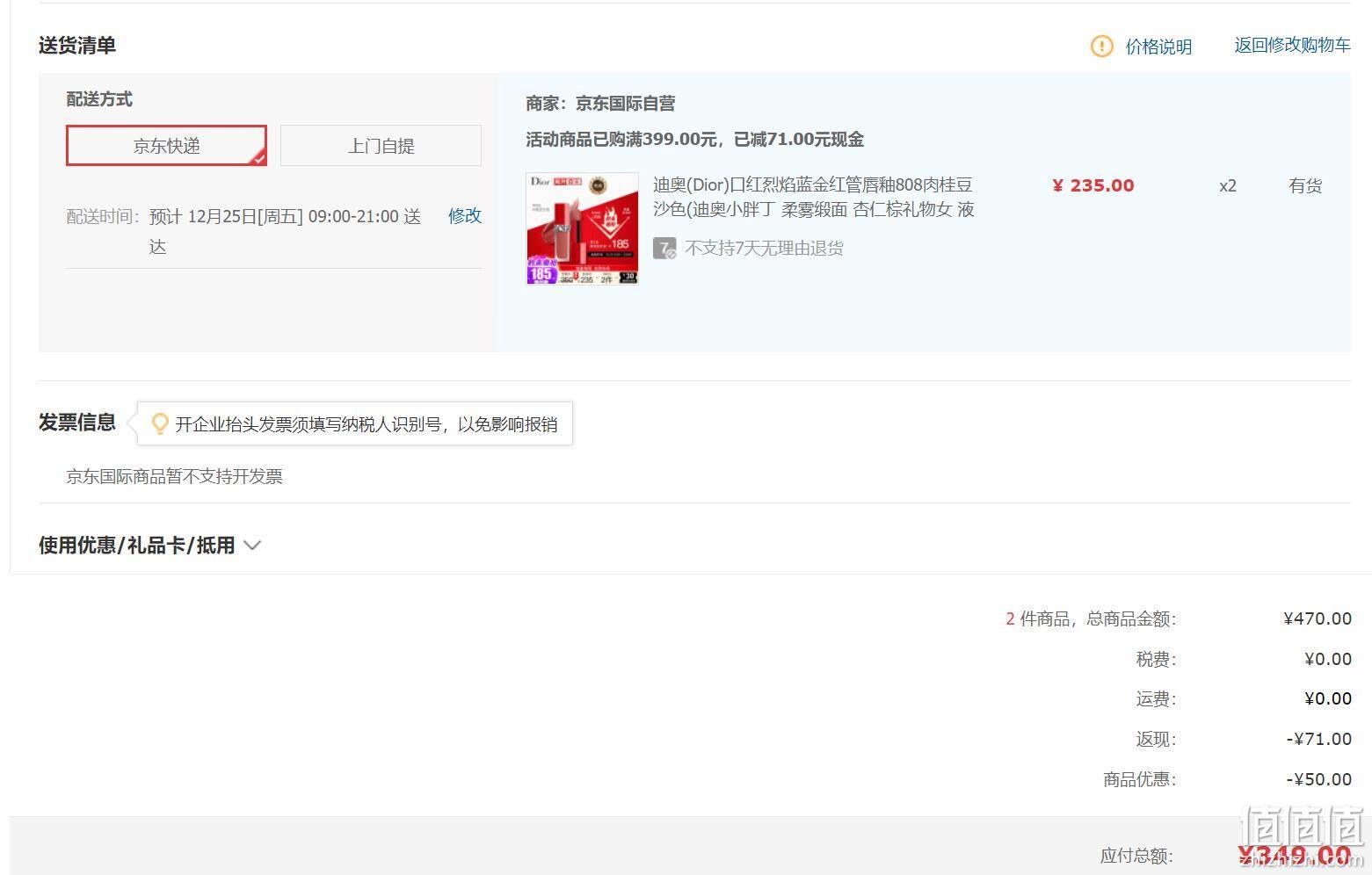1372x875 pixels.
Task: Click the 税费 value ¥0.00
Action: point(1328,659)
